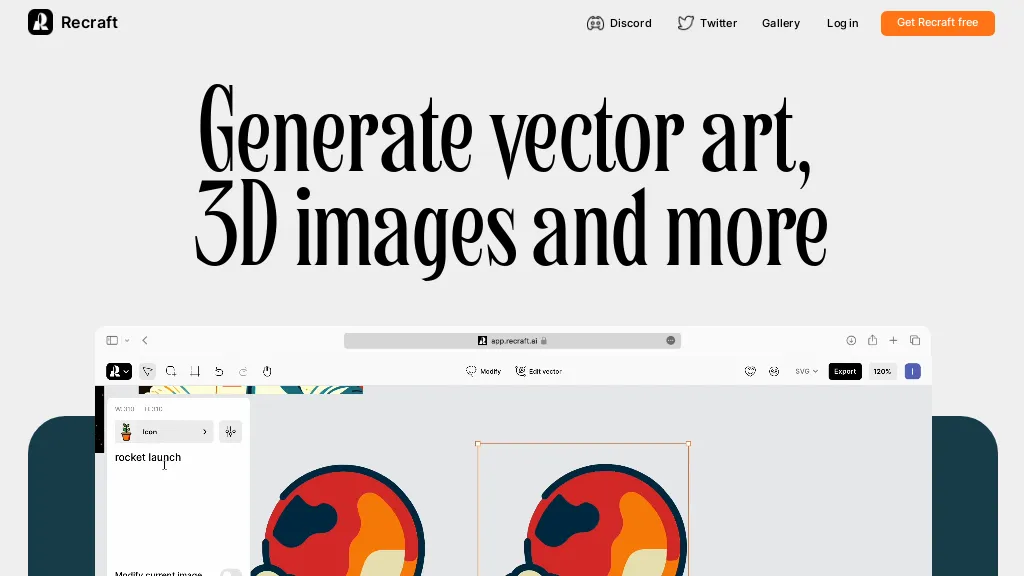Screen dimensions: 1024x576
Task: Open the style adjustment sliders icon
Action: (x=230, y=432)
